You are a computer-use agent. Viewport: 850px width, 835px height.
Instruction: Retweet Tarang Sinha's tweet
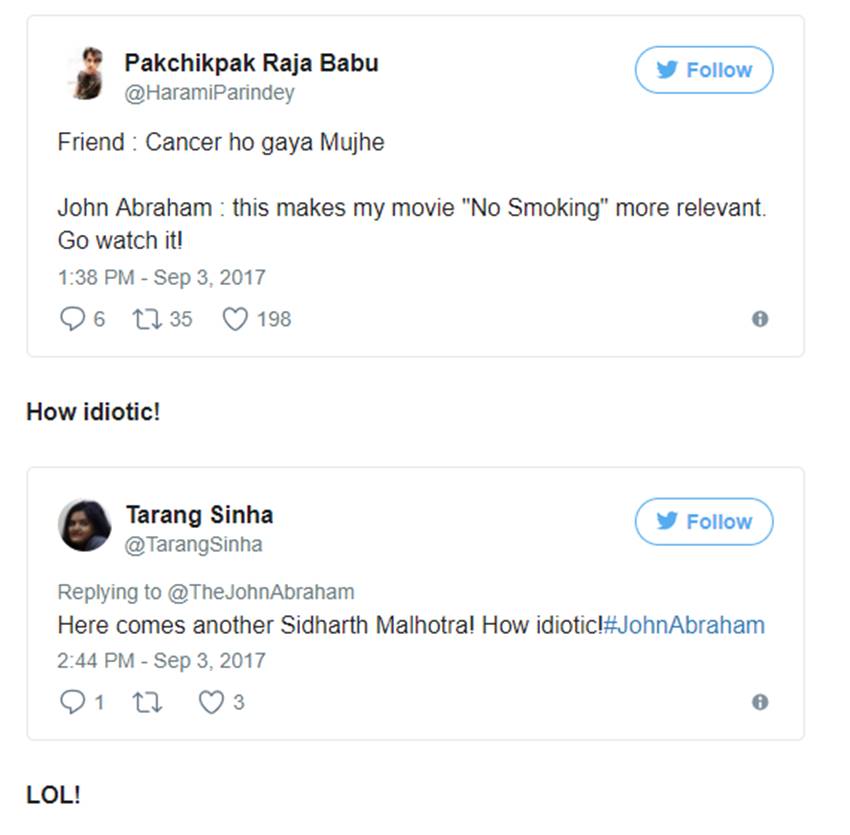tap(146, 703)
